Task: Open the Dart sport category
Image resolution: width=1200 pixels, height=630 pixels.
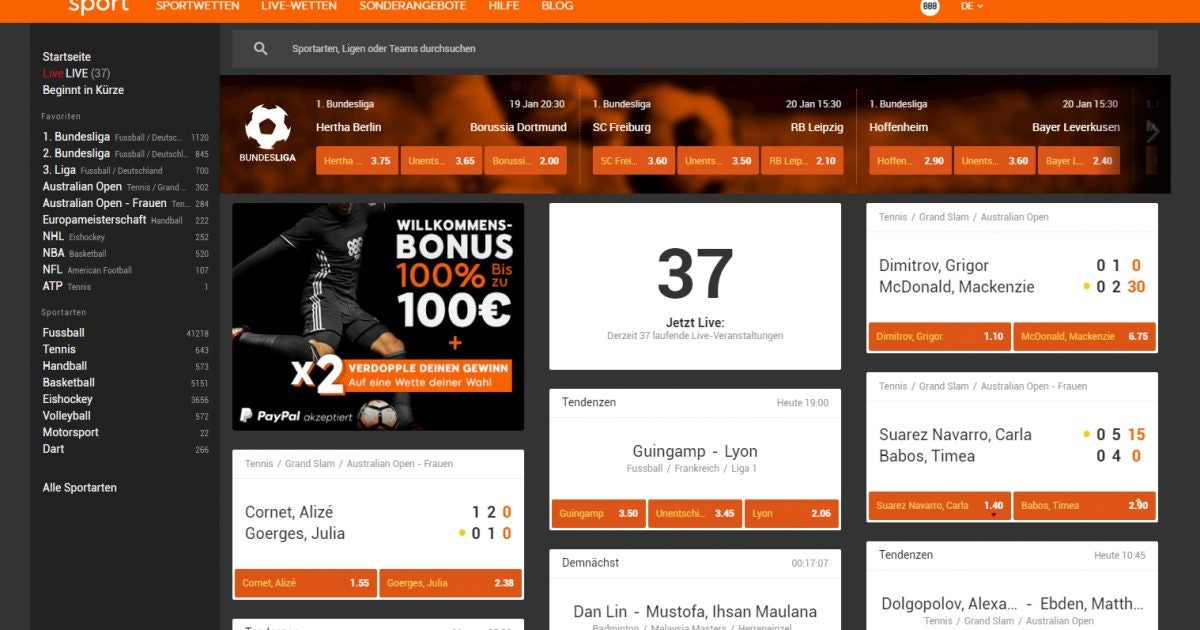Action: (125, 449)
